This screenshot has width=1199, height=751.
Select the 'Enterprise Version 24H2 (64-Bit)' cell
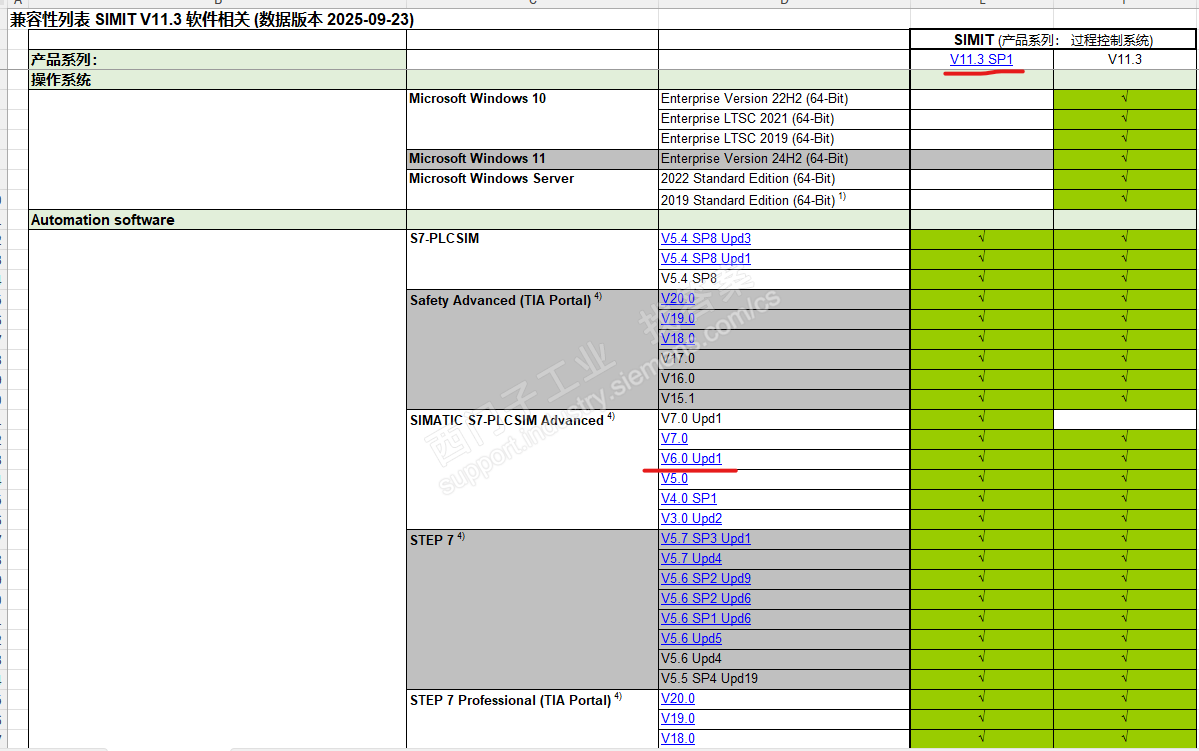pos(784,158)
